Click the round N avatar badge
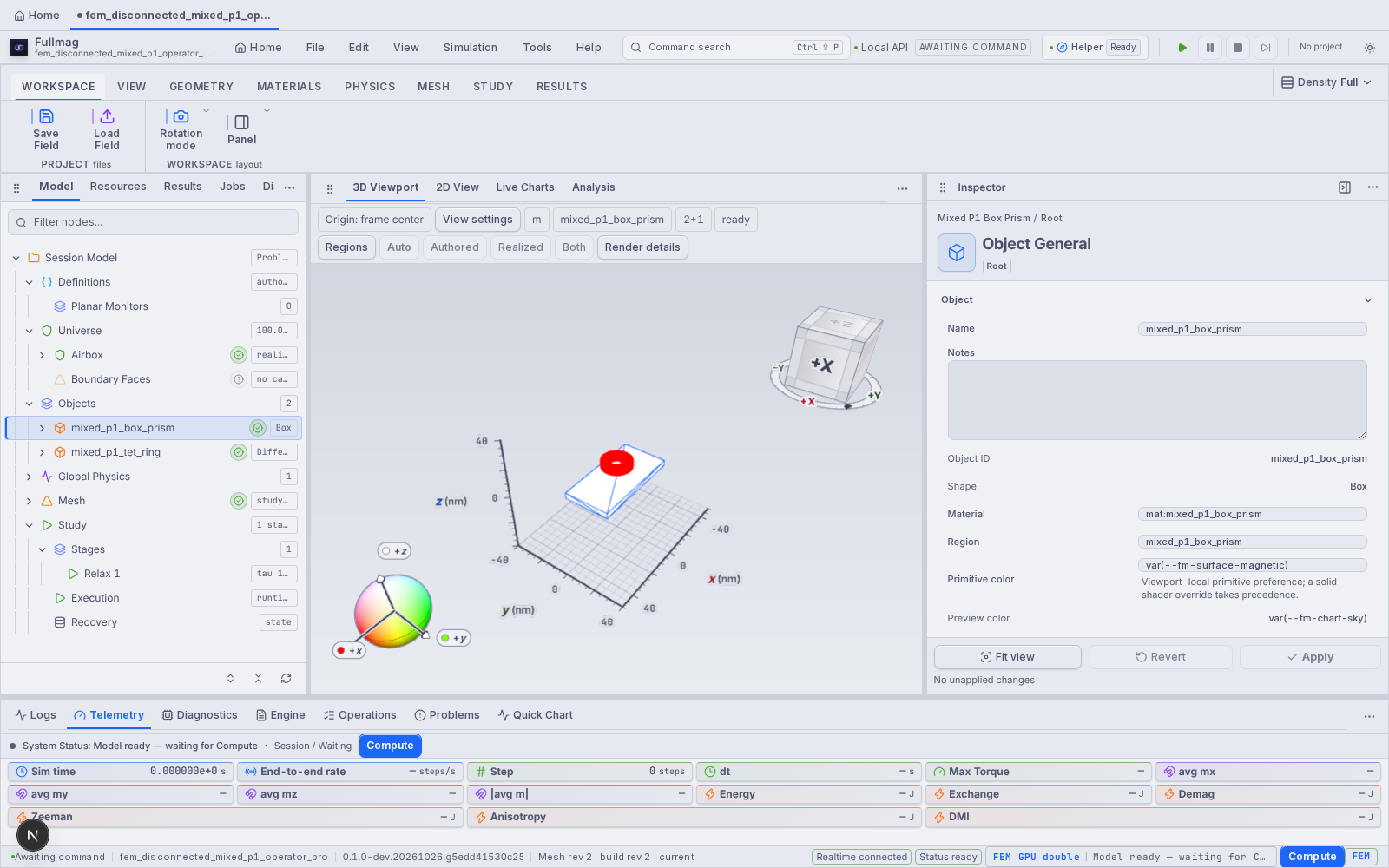Image resolution: width=1389 pixels, height=868 pixels. point(32,836)
